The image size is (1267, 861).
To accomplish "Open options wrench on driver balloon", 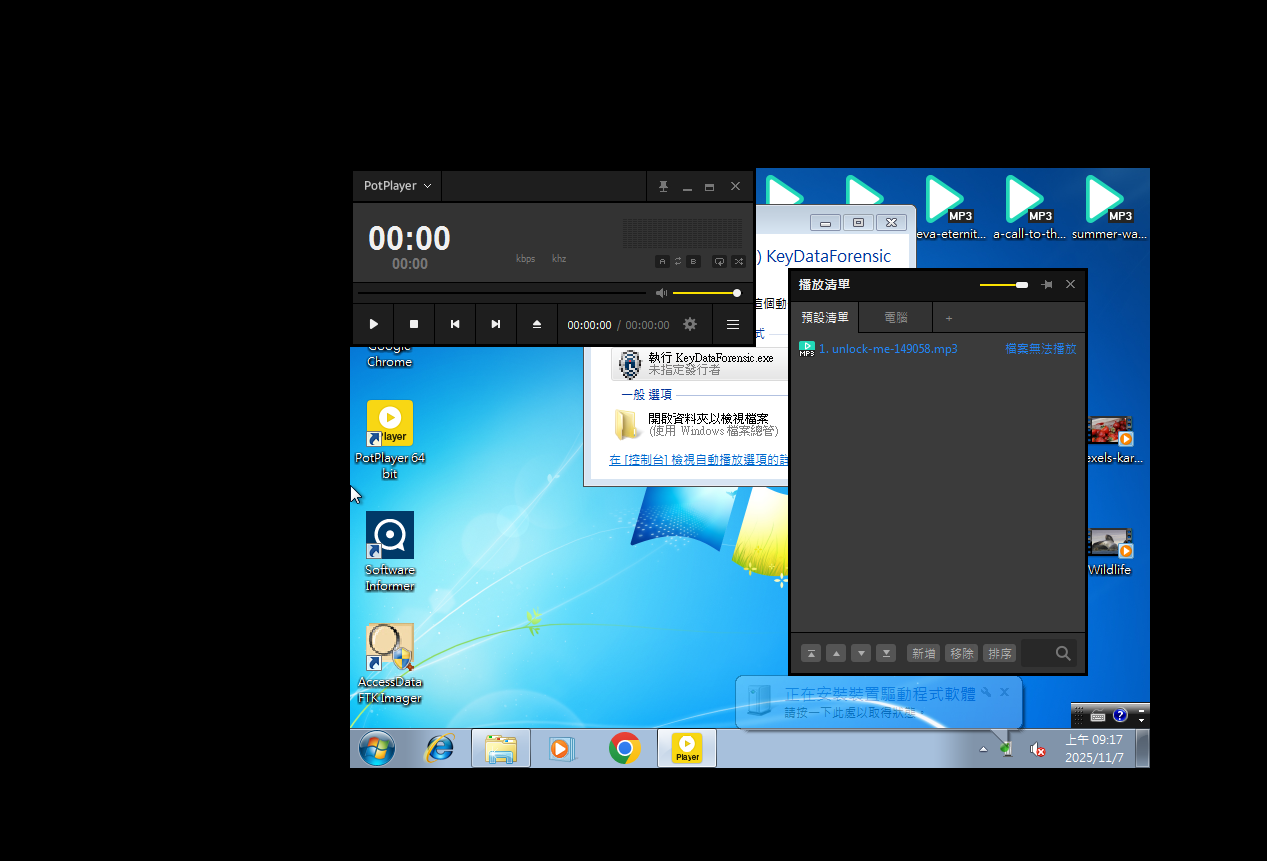I will [987, 692].
